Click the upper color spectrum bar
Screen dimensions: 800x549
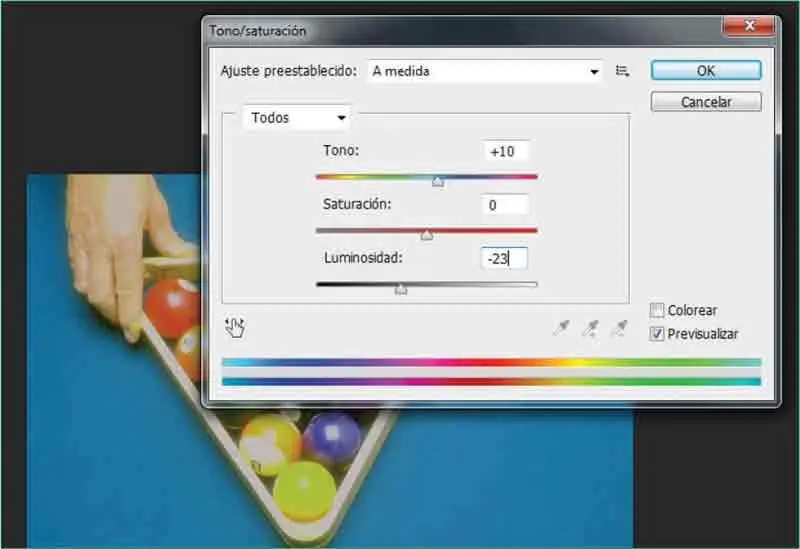[x=491, y=363]
